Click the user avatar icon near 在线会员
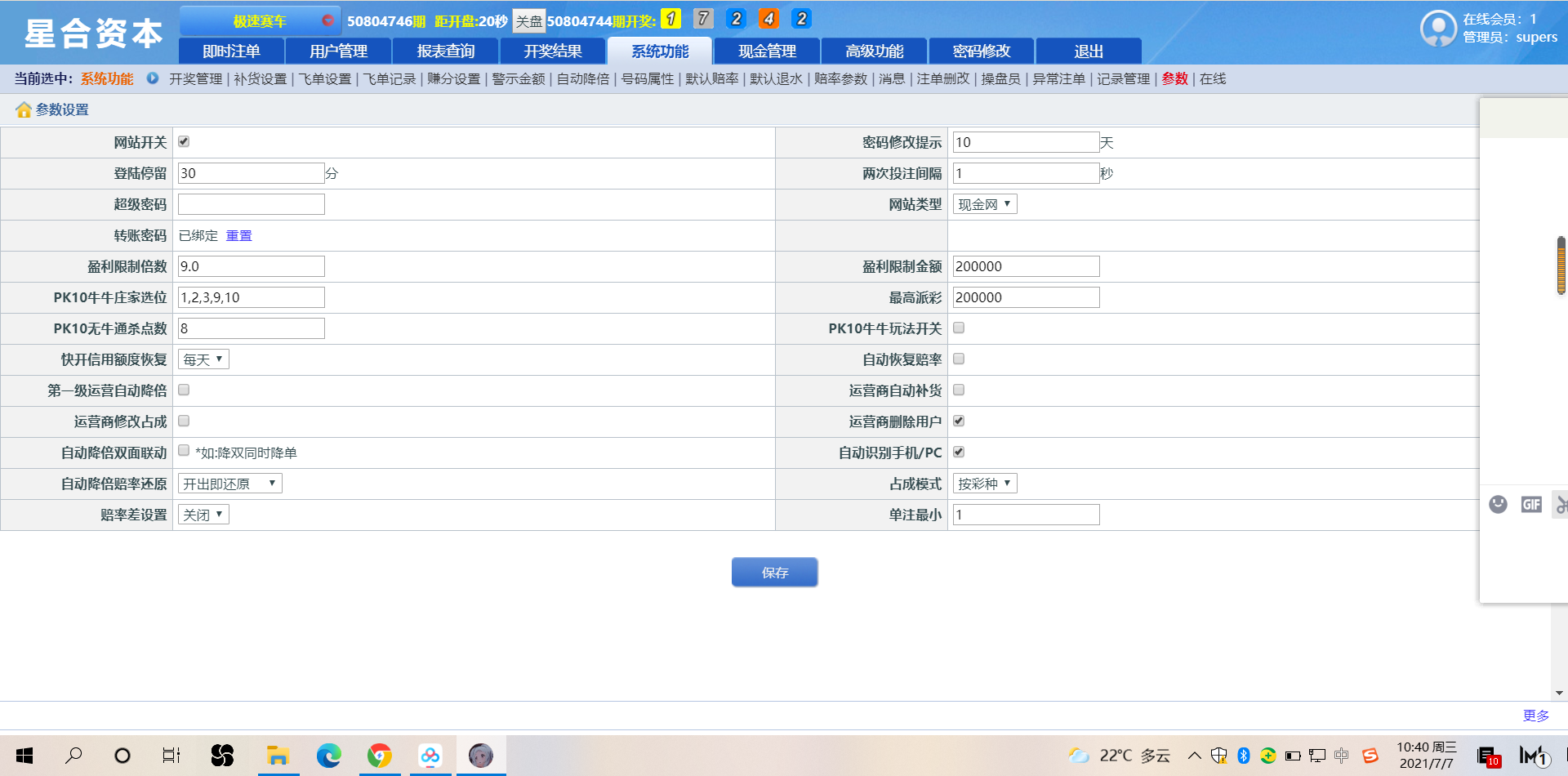Screen dimensions: 1568x776 coord(1438,29)
